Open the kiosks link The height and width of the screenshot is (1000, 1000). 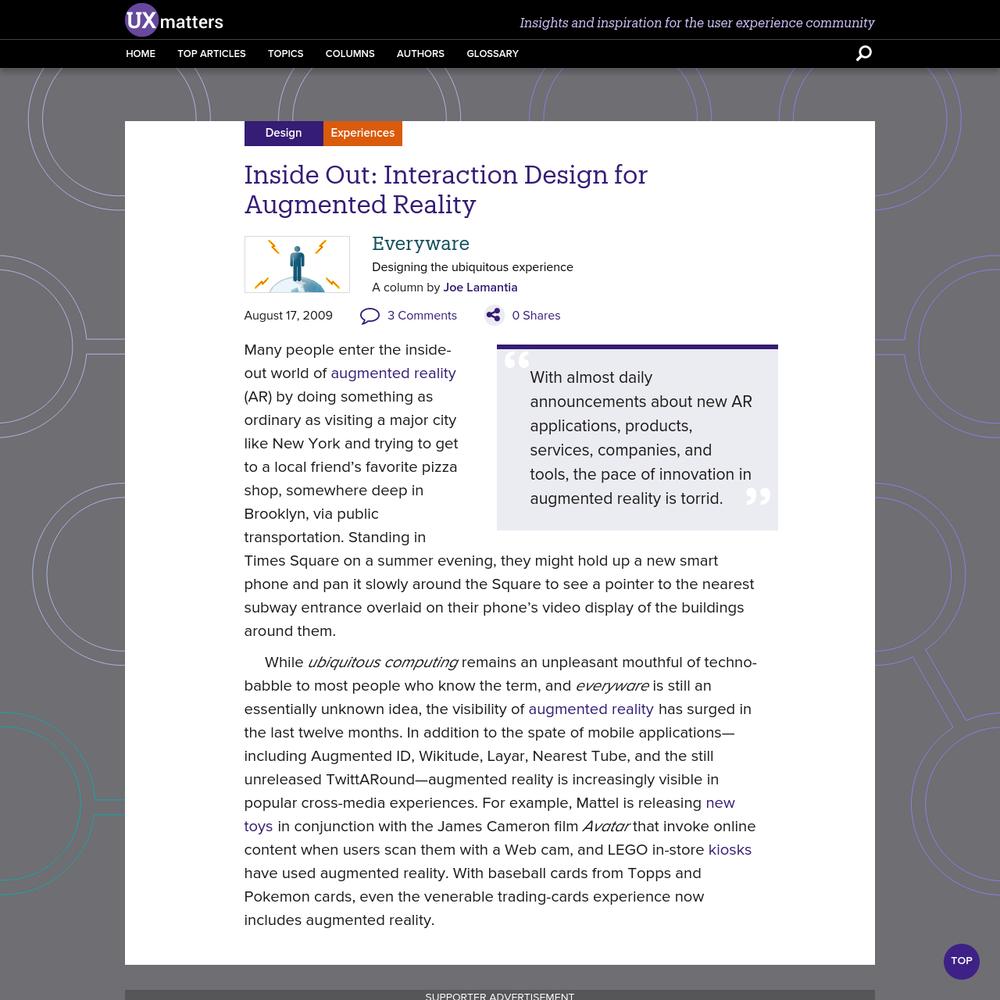tap(730, 849)
